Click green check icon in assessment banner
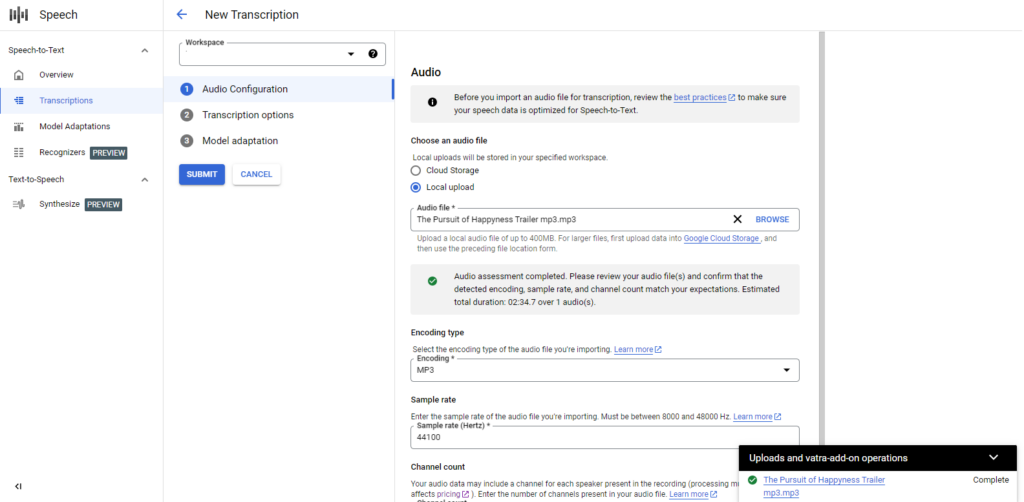Viewport: 1024px width, 502px height. click(432, 281)
